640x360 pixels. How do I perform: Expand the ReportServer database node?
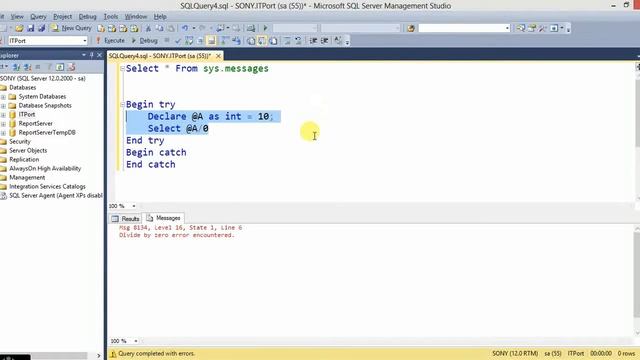[x=3, y=124]
